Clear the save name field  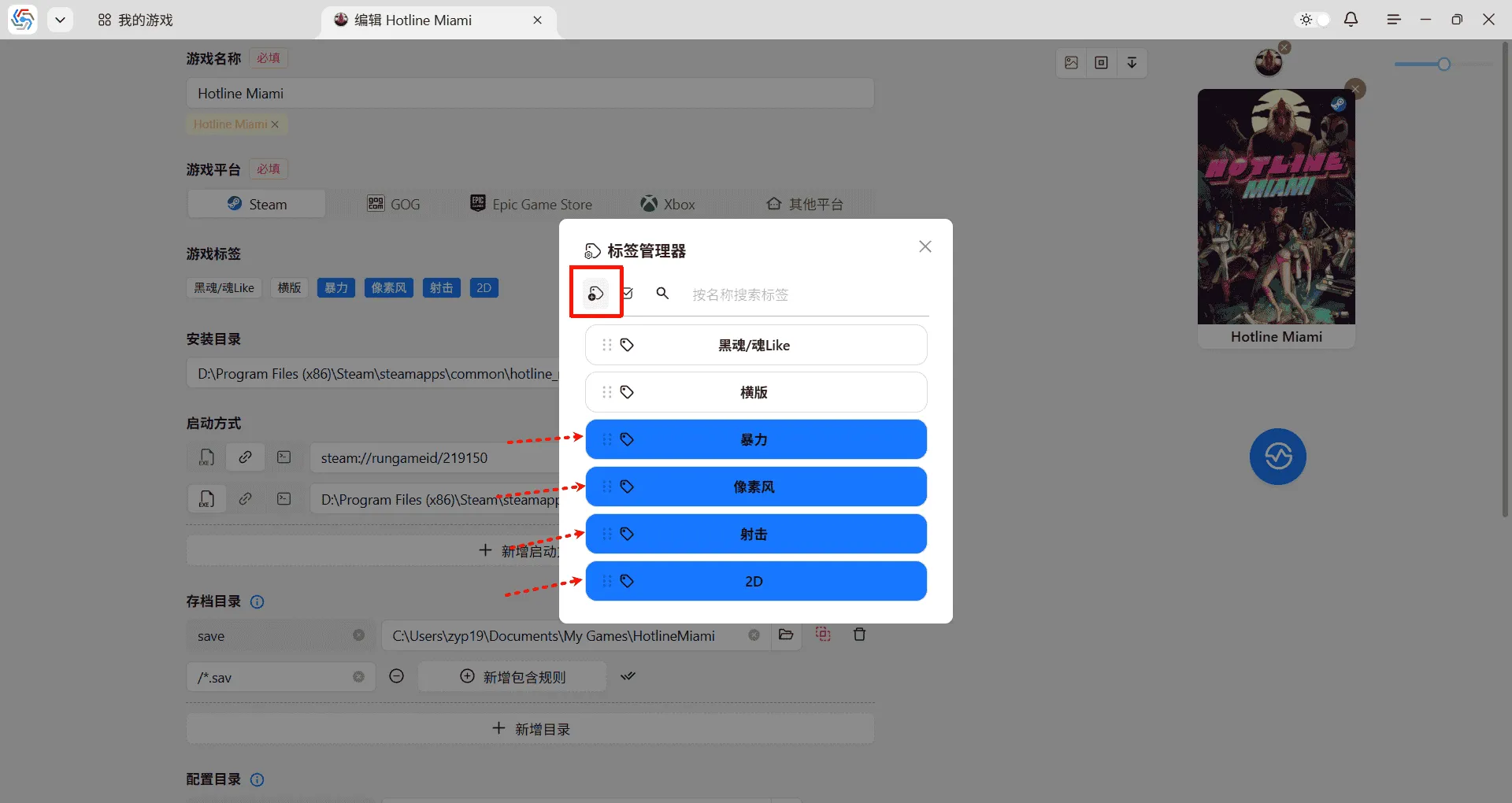358,635
